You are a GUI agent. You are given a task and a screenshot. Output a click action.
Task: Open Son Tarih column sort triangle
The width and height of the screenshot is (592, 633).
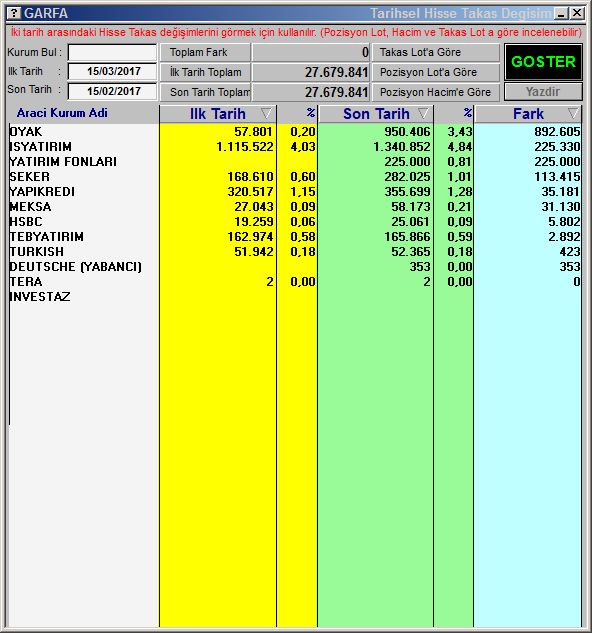(x=423, y=113)
